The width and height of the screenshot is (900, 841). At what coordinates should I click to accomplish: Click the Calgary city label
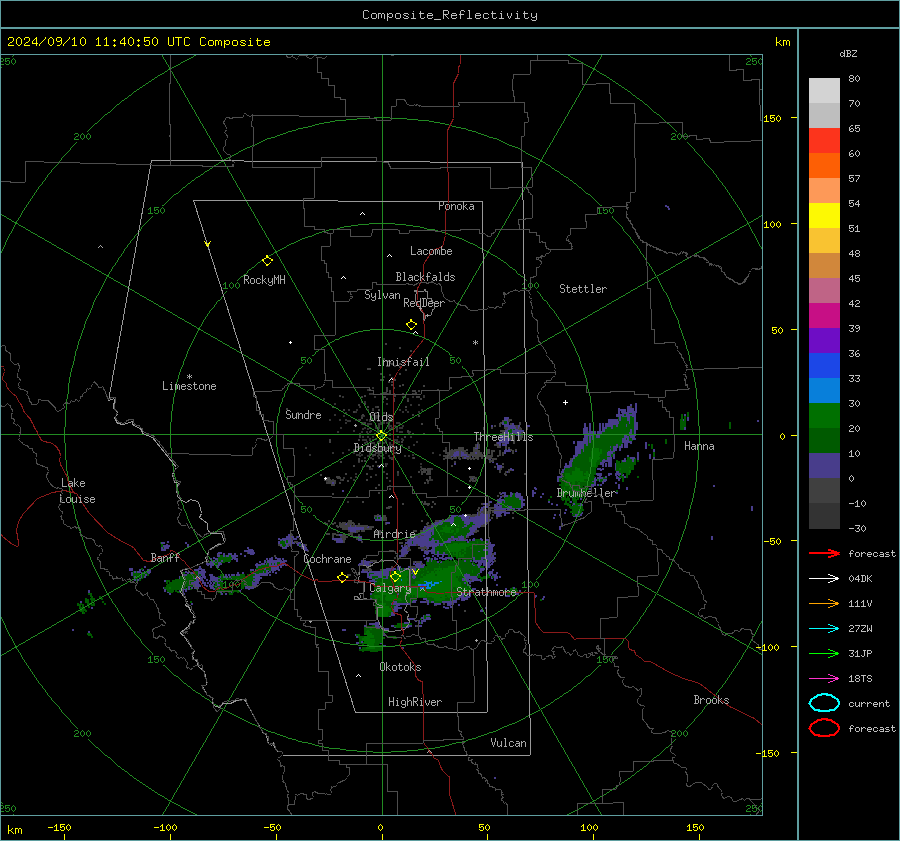(x=390, y=588)
